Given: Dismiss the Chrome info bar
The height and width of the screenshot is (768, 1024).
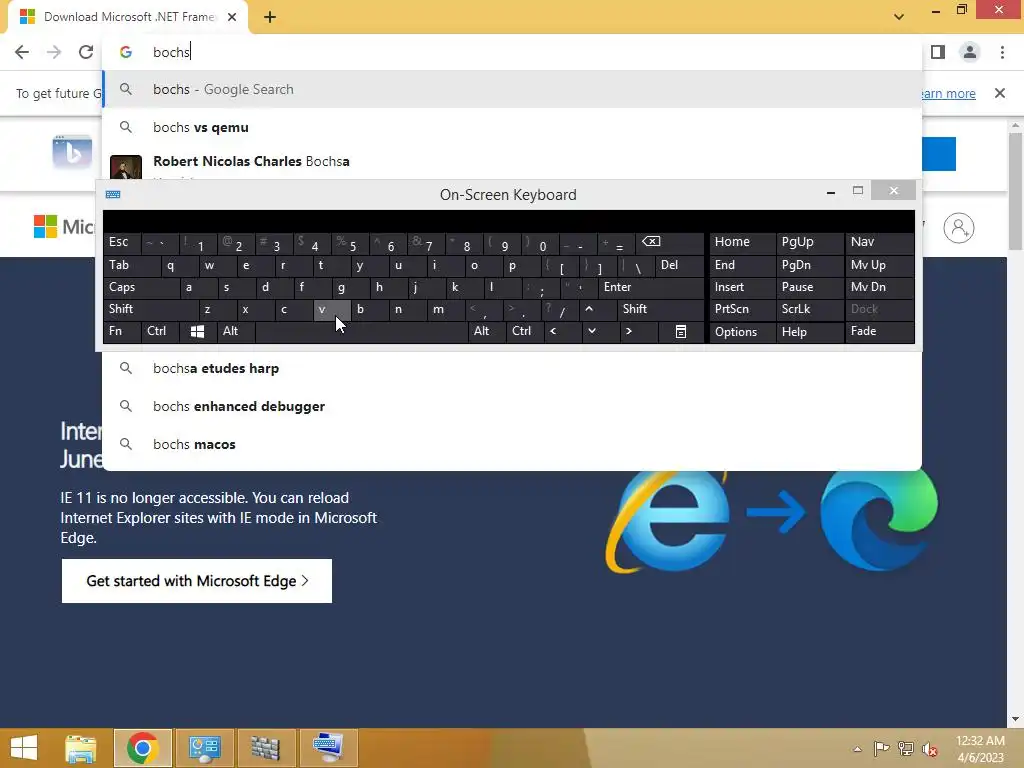Looking at the screenshot, I should pos(1000,93).
